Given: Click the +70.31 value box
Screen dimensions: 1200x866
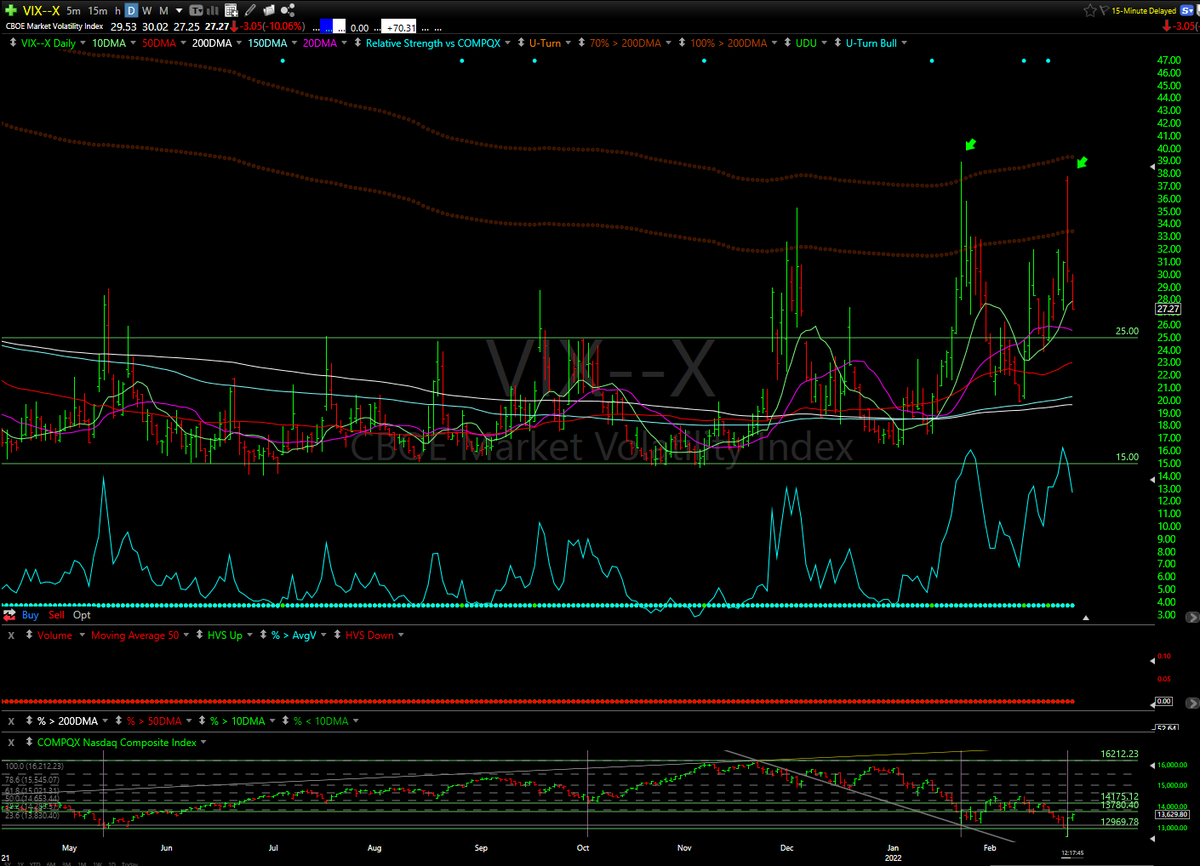Looking at the screenshot, I should [399, 27].
